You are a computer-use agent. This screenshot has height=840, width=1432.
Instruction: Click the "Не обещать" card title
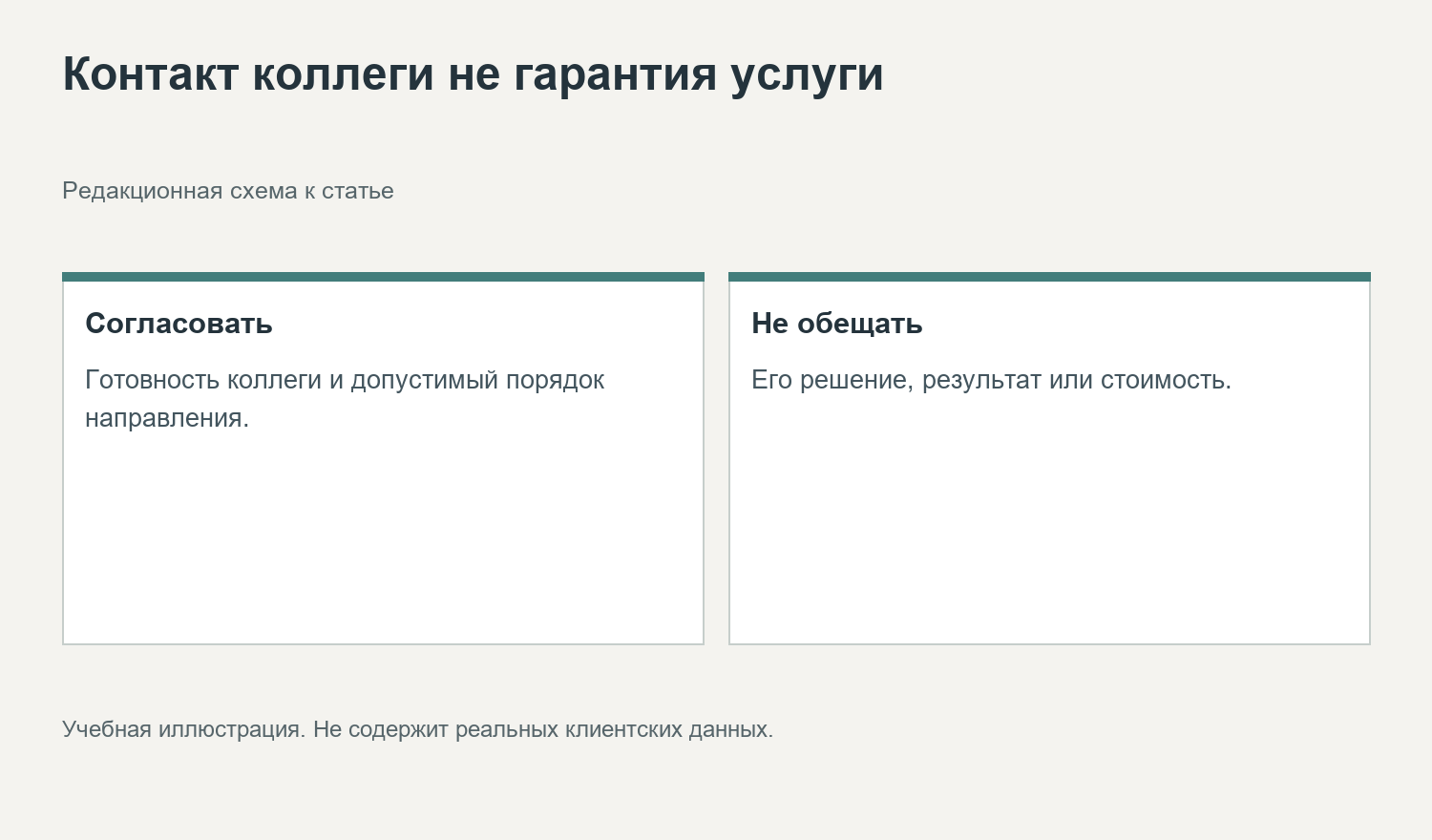pyautogui.click(x=837, y=324)
